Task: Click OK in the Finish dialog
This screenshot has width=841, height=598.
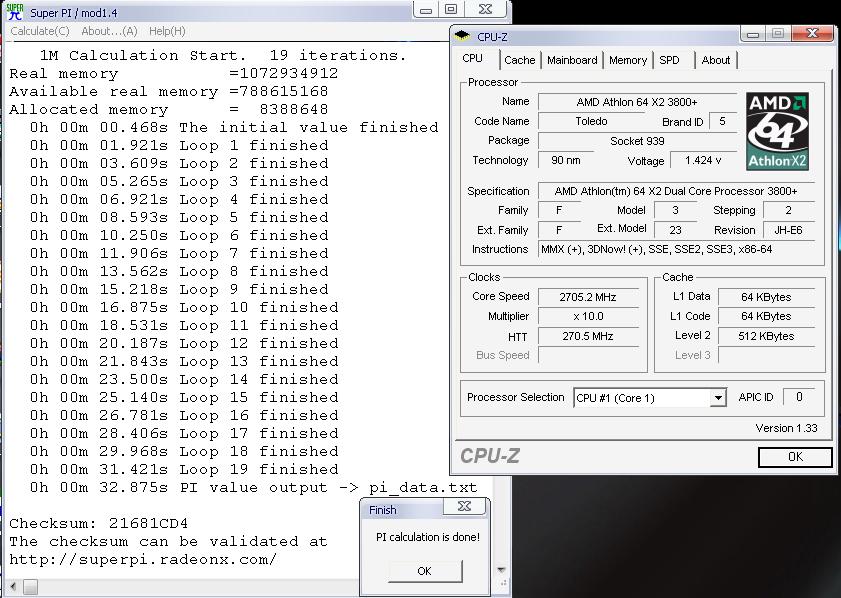Action: 424,571
